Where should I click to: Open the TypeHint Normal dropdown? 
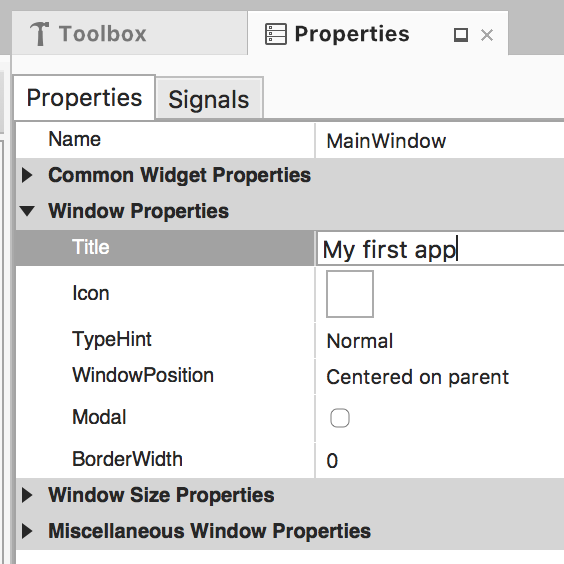pyautogui.click(x=440, y=341)
